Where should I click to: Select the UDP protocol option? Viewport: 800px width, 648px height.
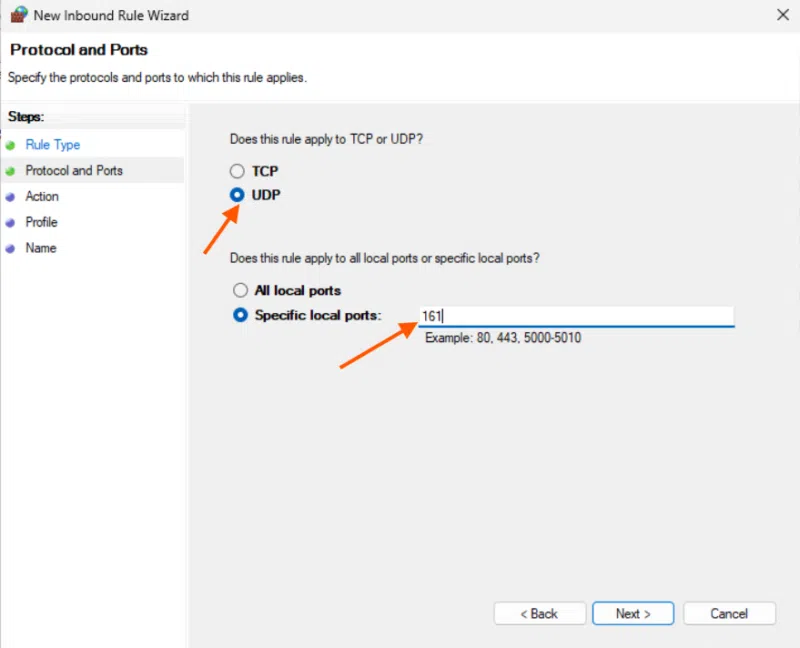237,195
